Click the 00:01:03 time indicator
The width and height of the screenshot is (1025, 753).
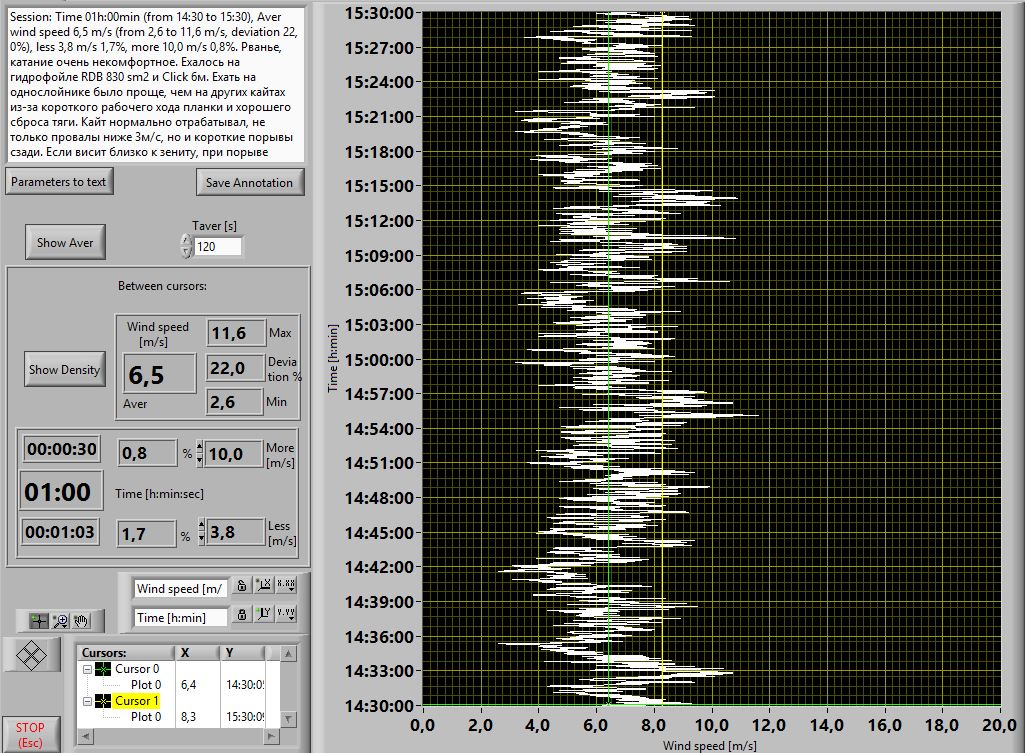click(x=60, y=532)
